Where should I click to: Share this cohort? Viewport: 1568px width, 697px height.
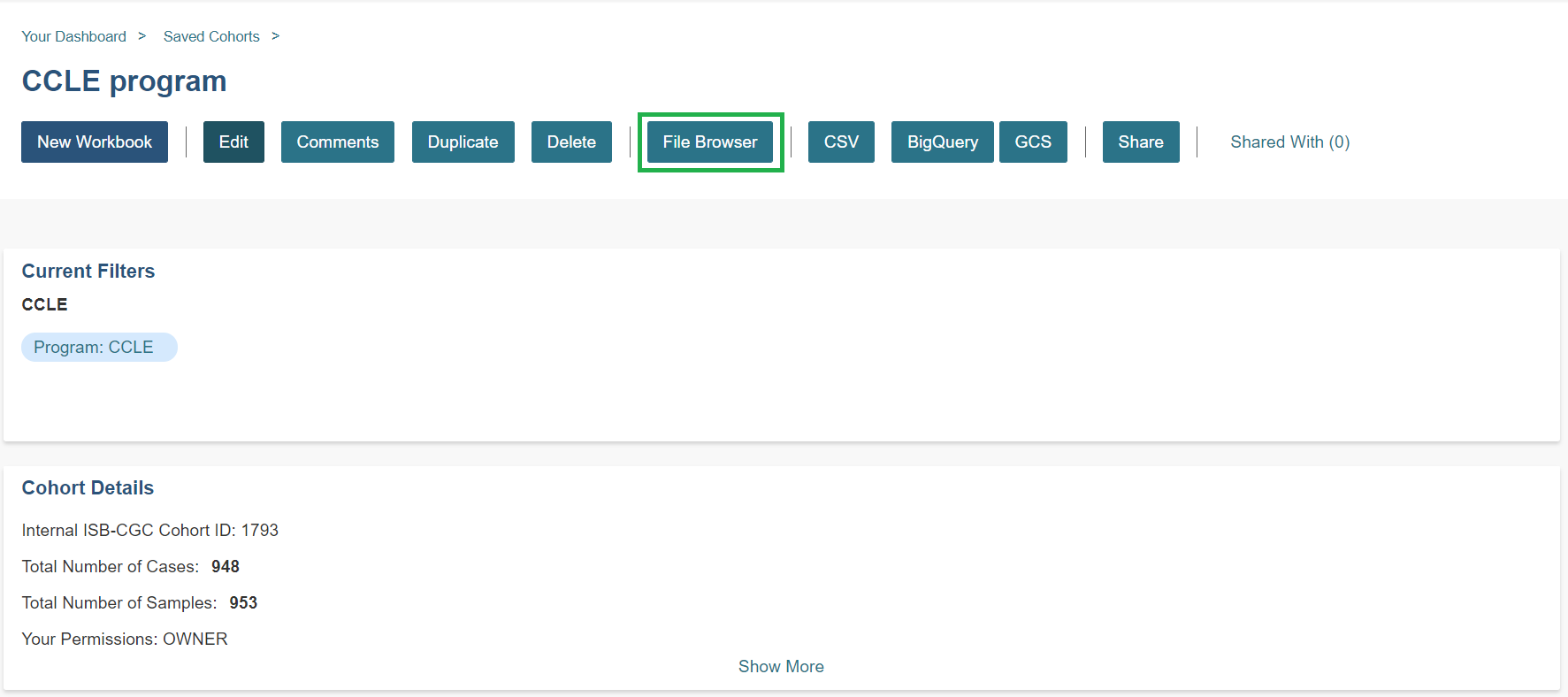point(1141,142)
